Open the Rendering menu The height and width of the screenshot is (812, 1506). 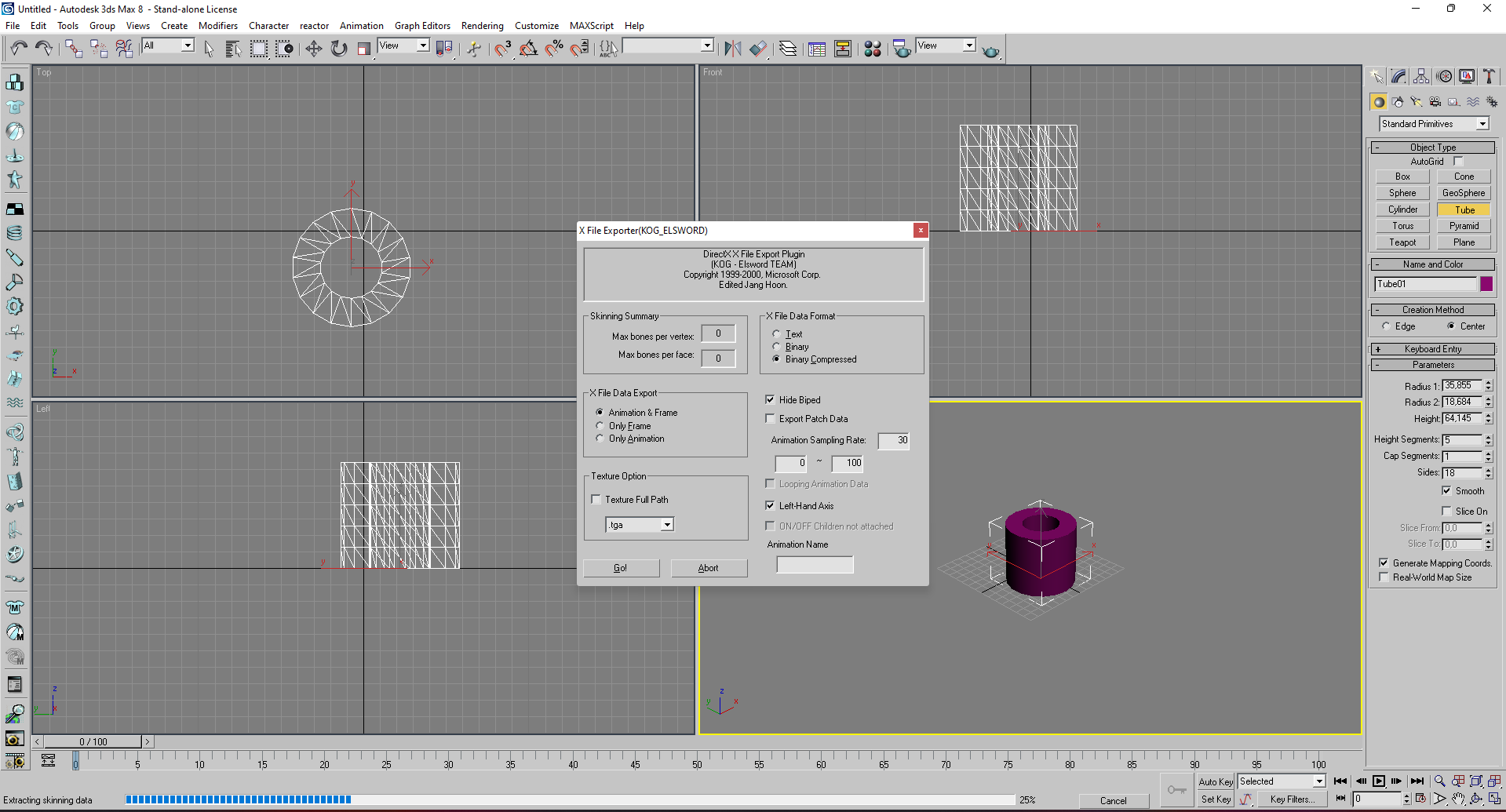click(x=482, y=25)
